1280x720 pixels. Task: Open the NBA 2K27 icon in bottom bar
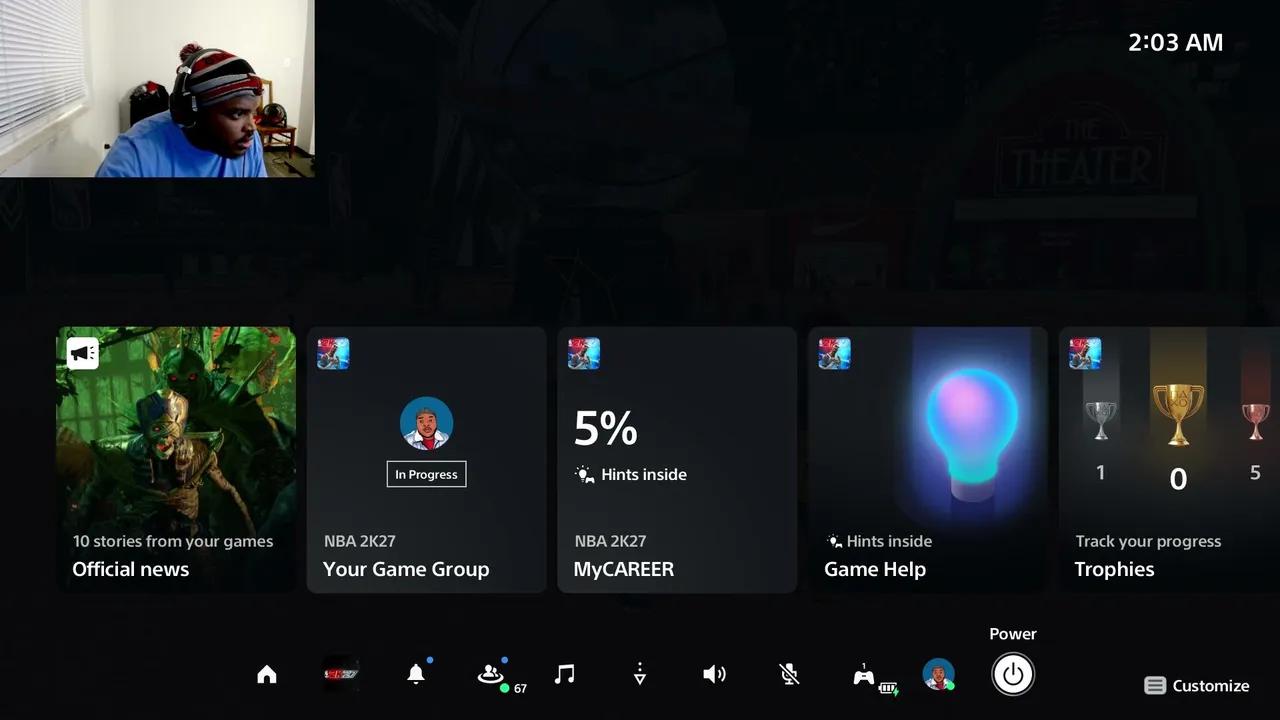[x=341, y=674]
